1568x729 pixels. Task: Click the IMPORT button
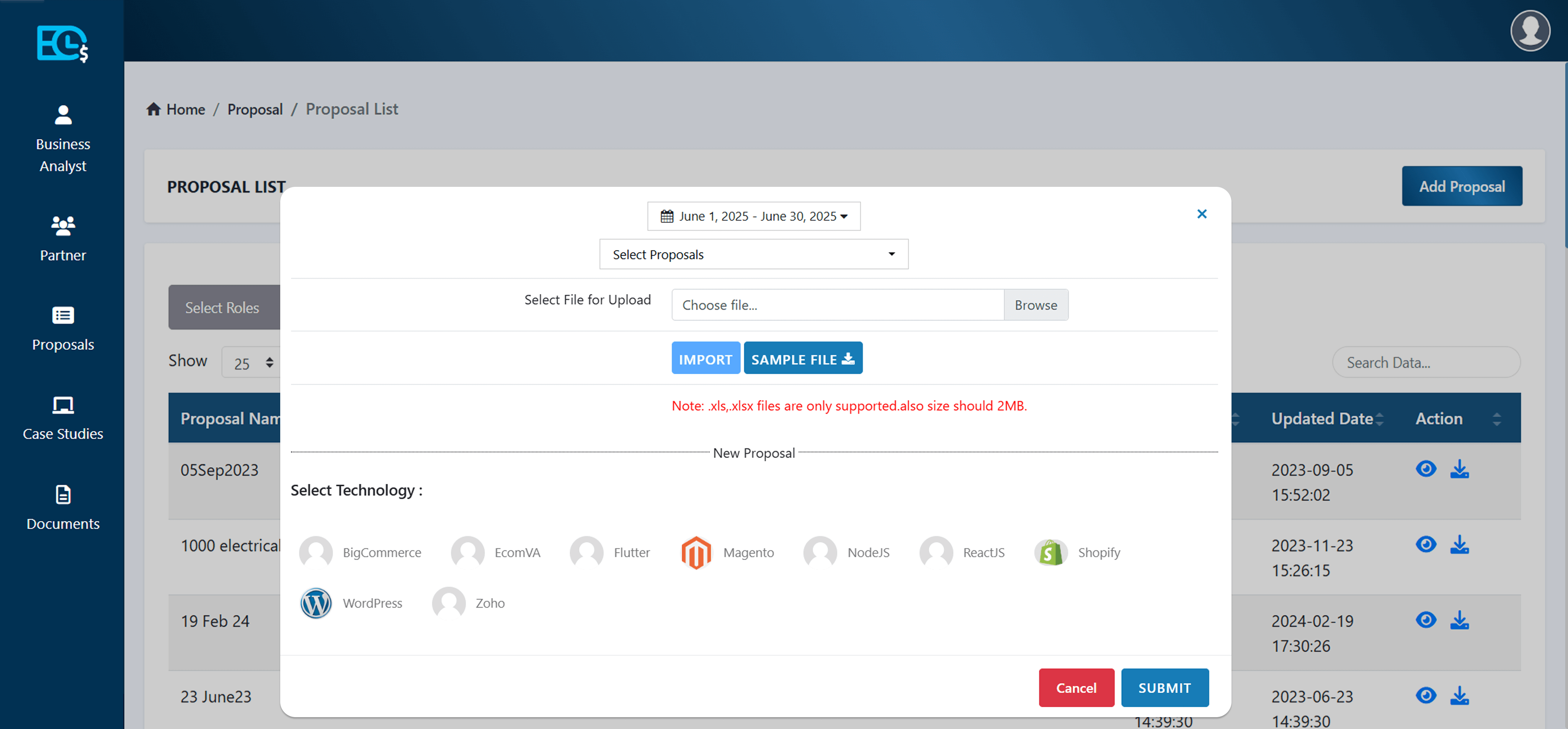click(x=706, y=359)
